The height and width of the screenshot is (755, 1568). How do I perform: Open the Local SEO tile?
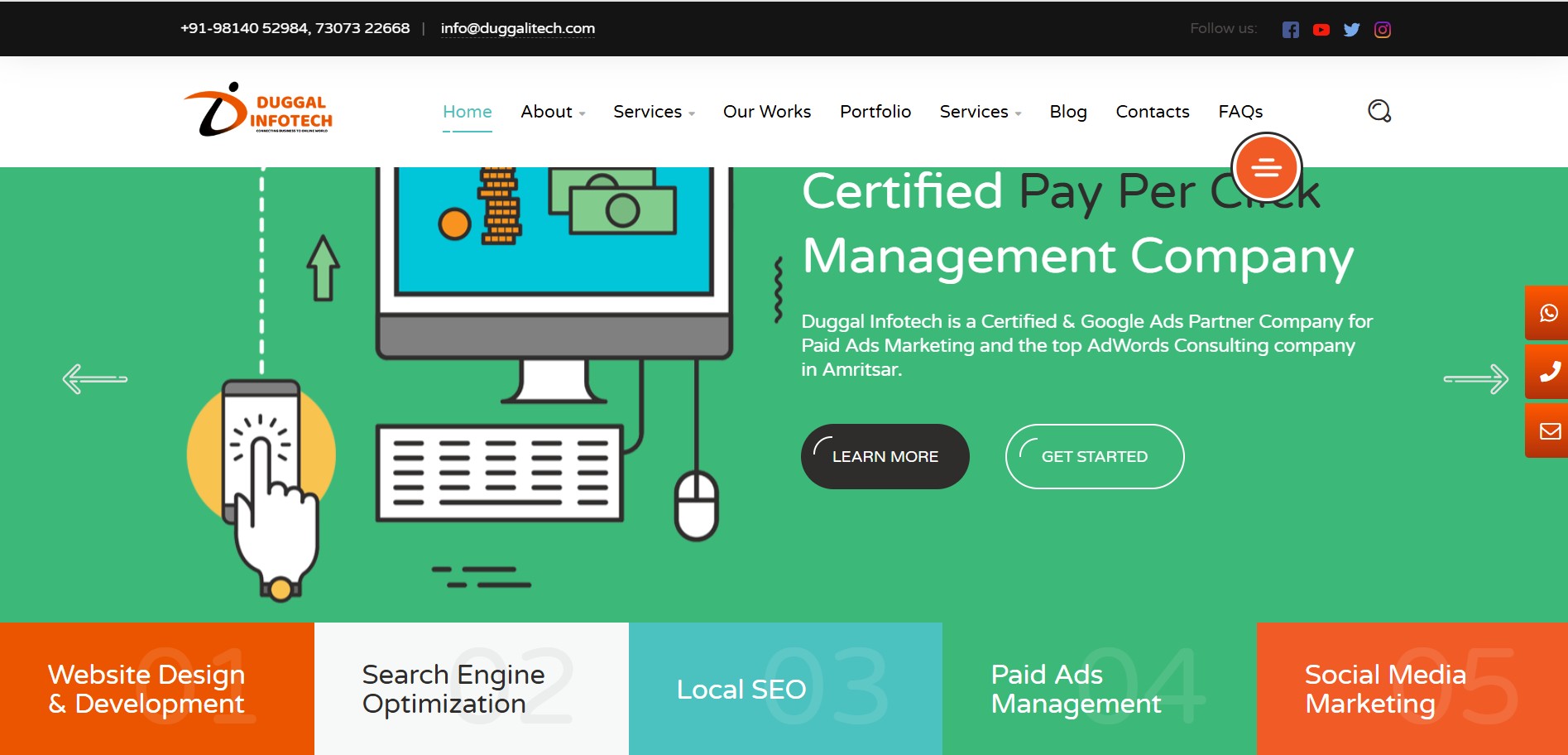click(x=785, y=689)
